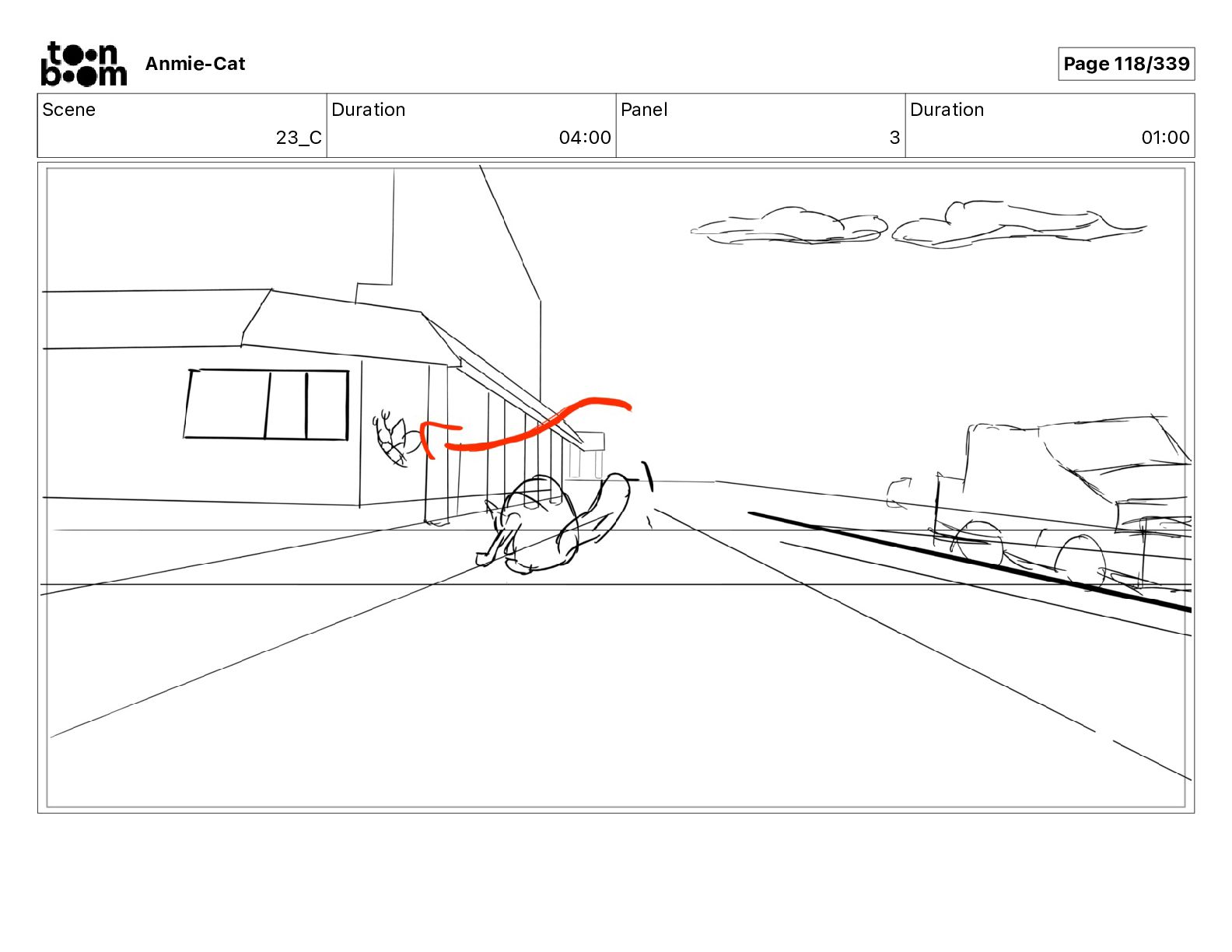Select the scene value '23_C'
Screen dimensions: 1232x952
[299, 138]
